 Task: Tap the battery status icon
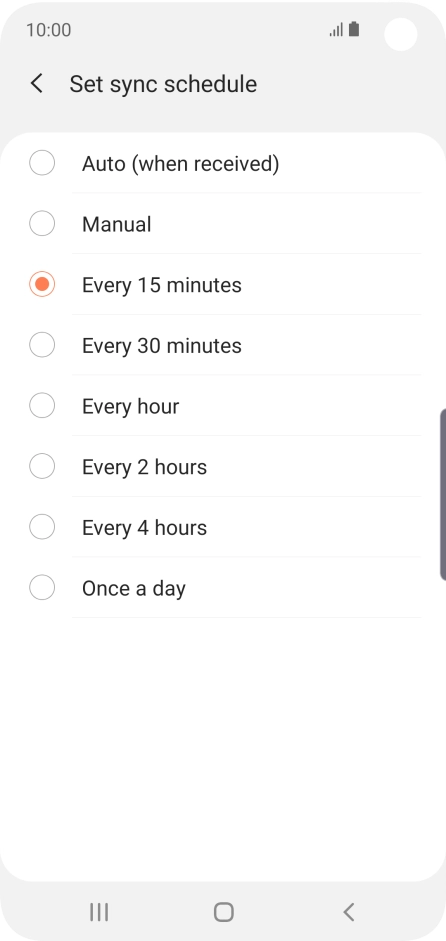click(354, 29)
